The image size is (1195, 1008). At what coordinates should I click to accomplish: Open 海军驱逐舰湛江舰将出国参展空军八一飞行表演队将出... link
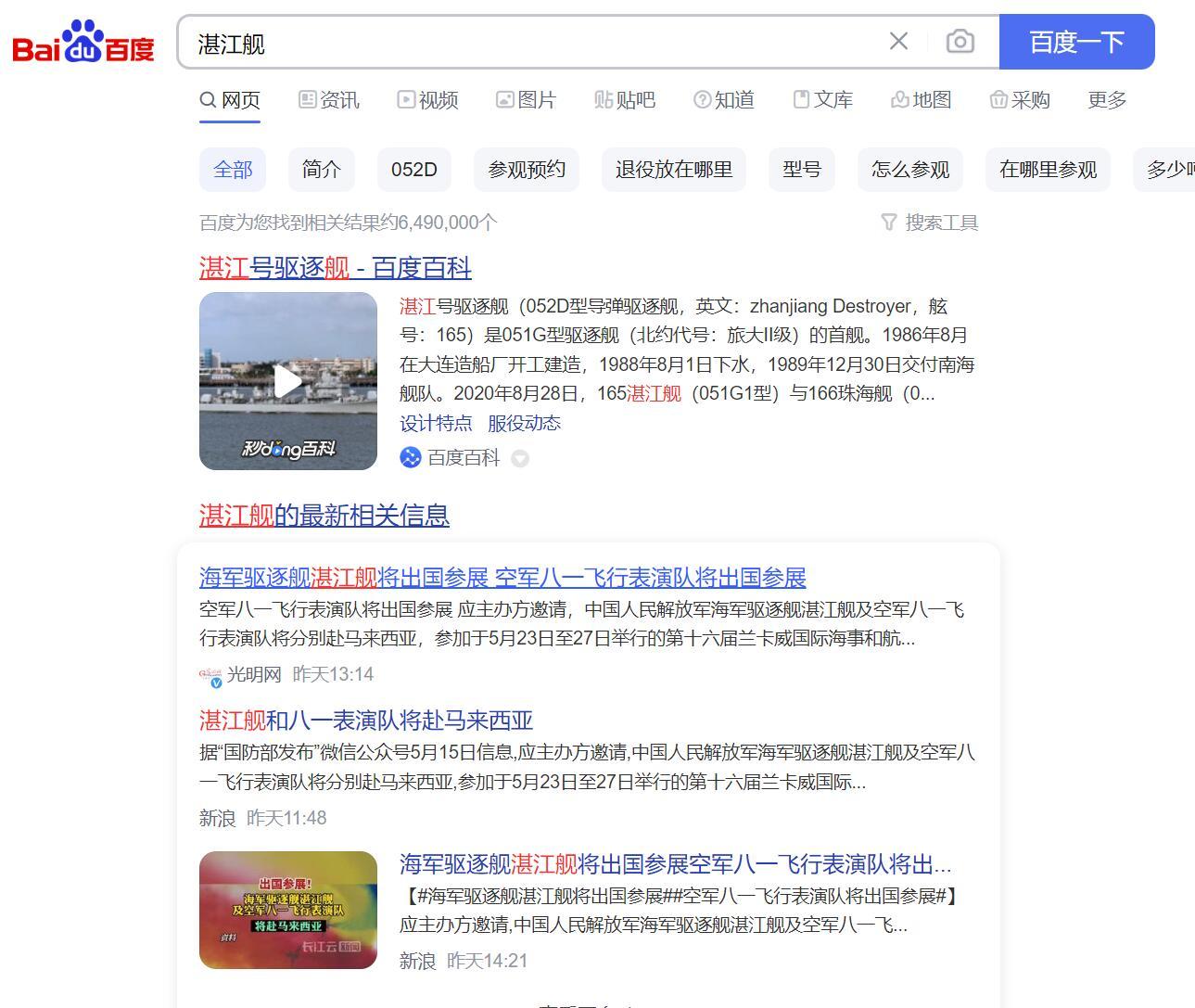(x=676, y=865)
